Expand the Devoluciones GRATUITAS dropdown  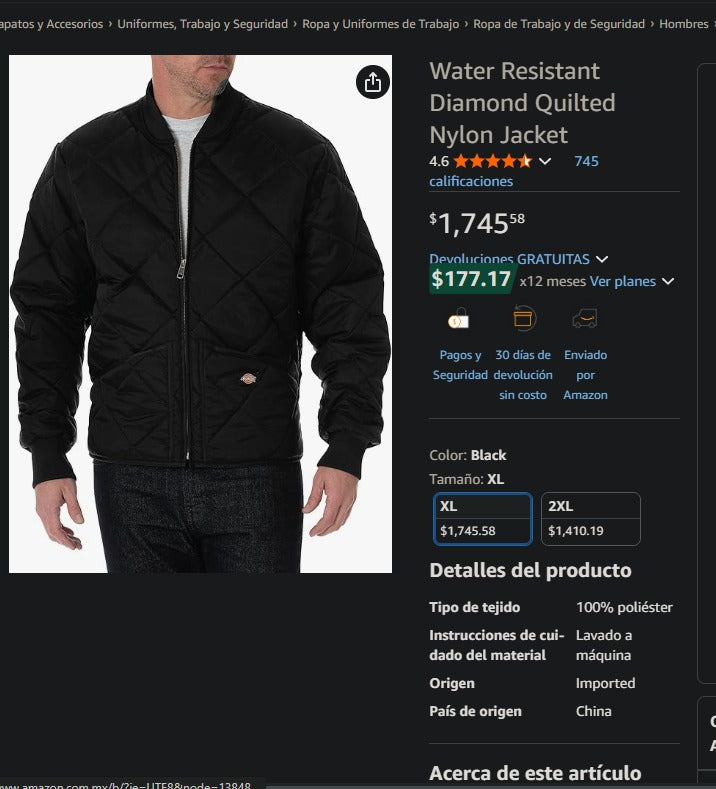[x=602, y=259]
